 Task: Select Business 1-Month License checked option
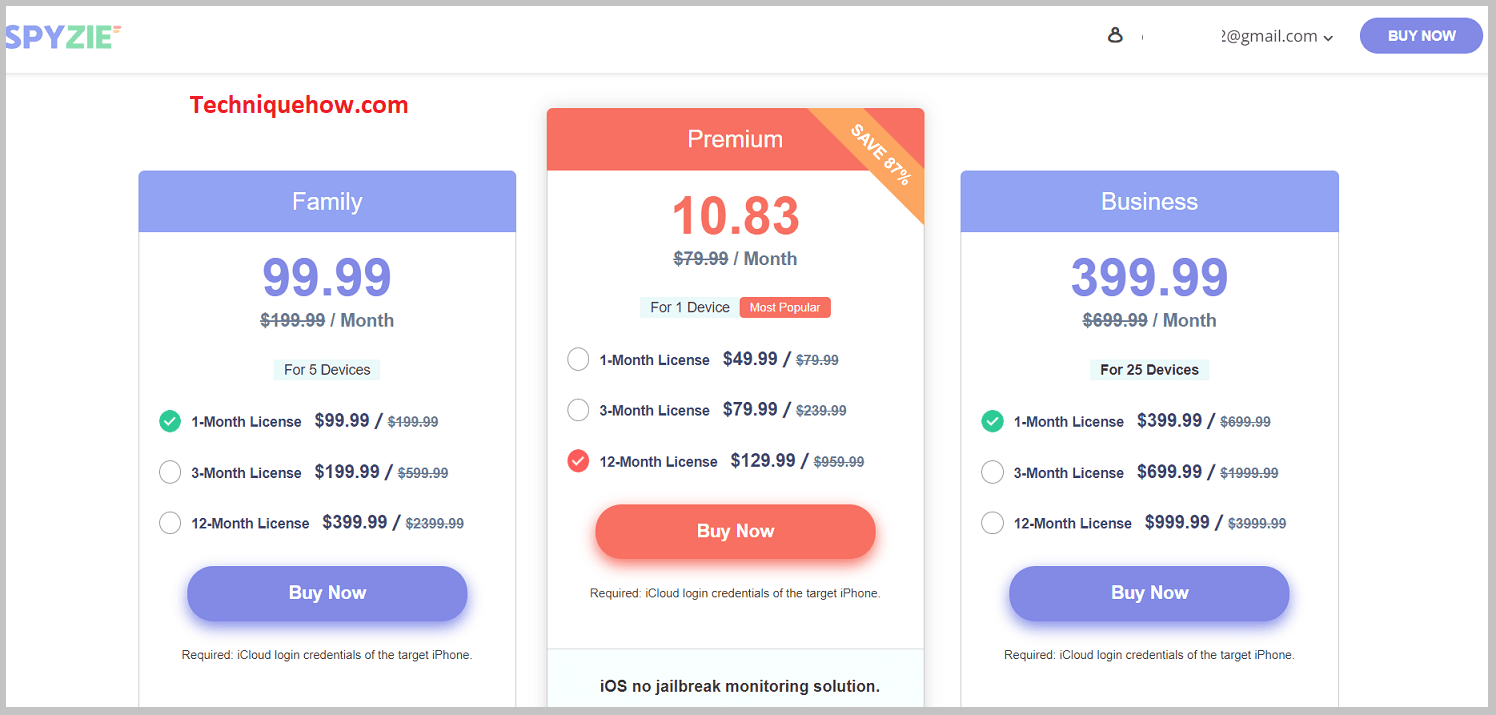[992, 421]
